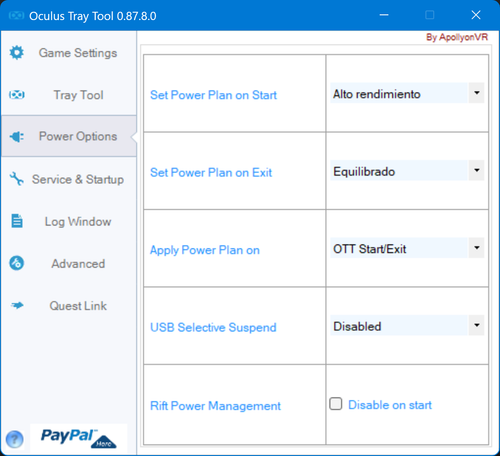Image resolution: width=500 pixels, height=456 pixels.
Task: Open the Game Settings tab
Action: [69, 53]
